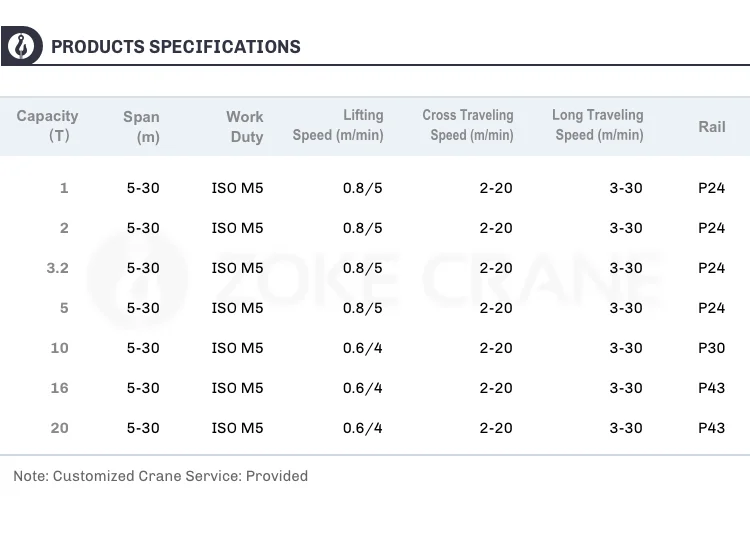The image size is (750, 548).
Task: Click the Lifting Speed column header
Action: click(x=338, y=125)
